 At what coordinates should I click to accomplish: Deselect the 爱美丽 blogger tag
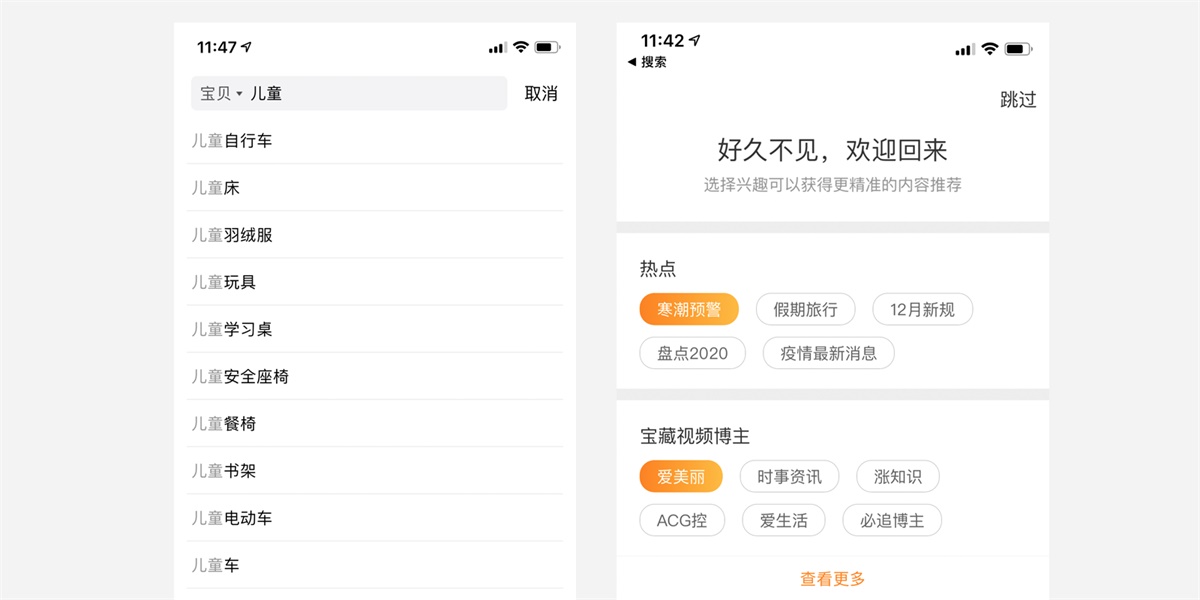[x=680, y=476]
